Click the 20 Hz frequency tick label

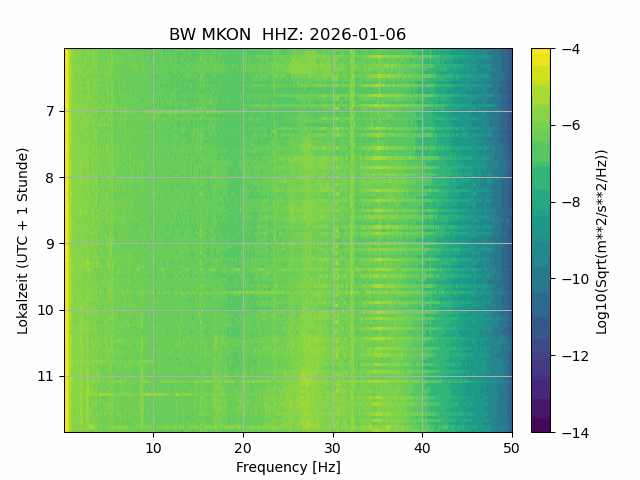243,449
